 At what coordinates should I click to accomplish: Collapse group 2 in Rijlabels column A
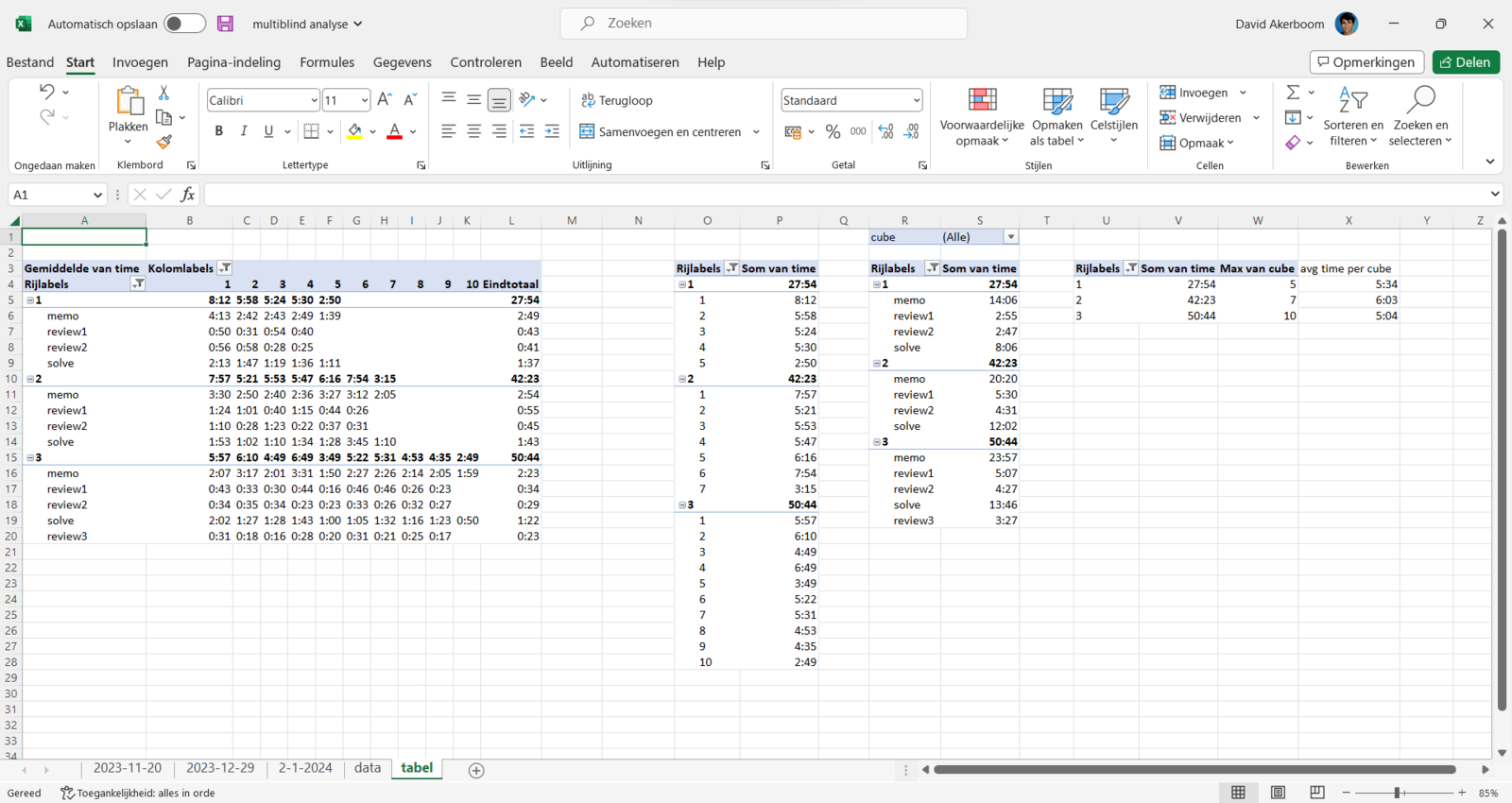click(x=30, y=379)
